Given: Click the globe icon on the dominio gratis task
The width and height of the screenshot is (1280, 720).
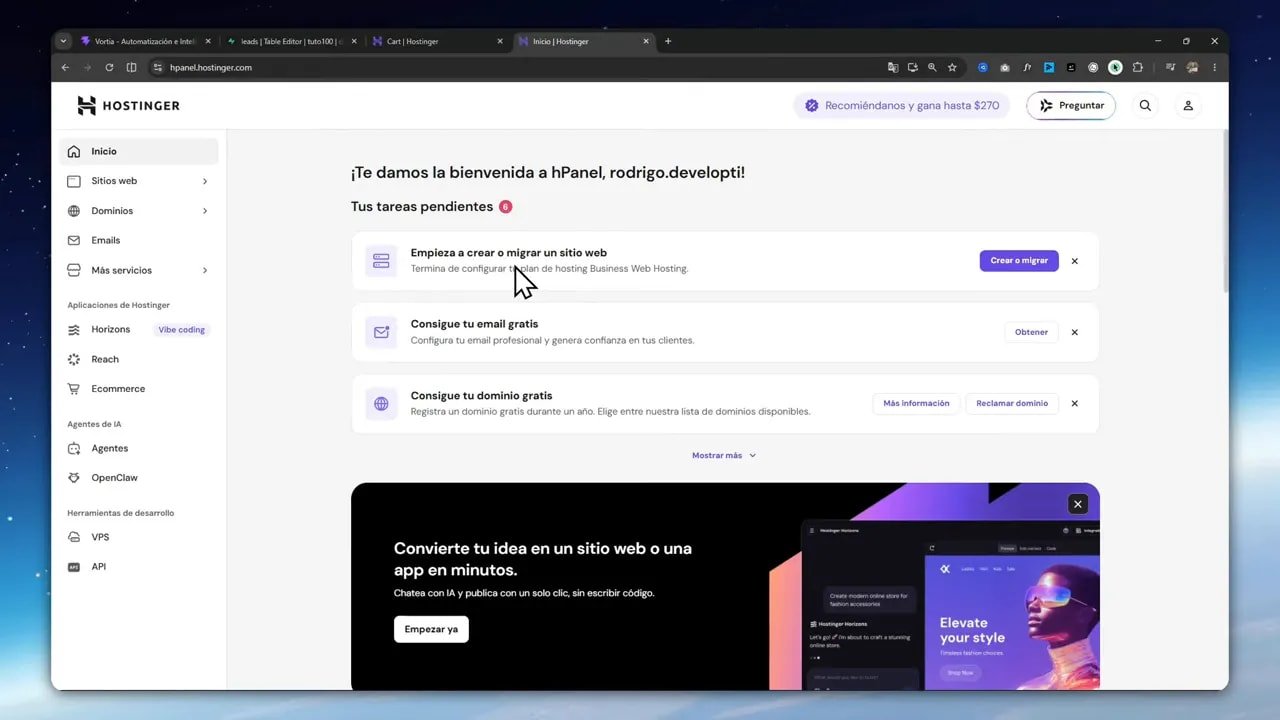Looking at the screenshot, I should 381,404.
